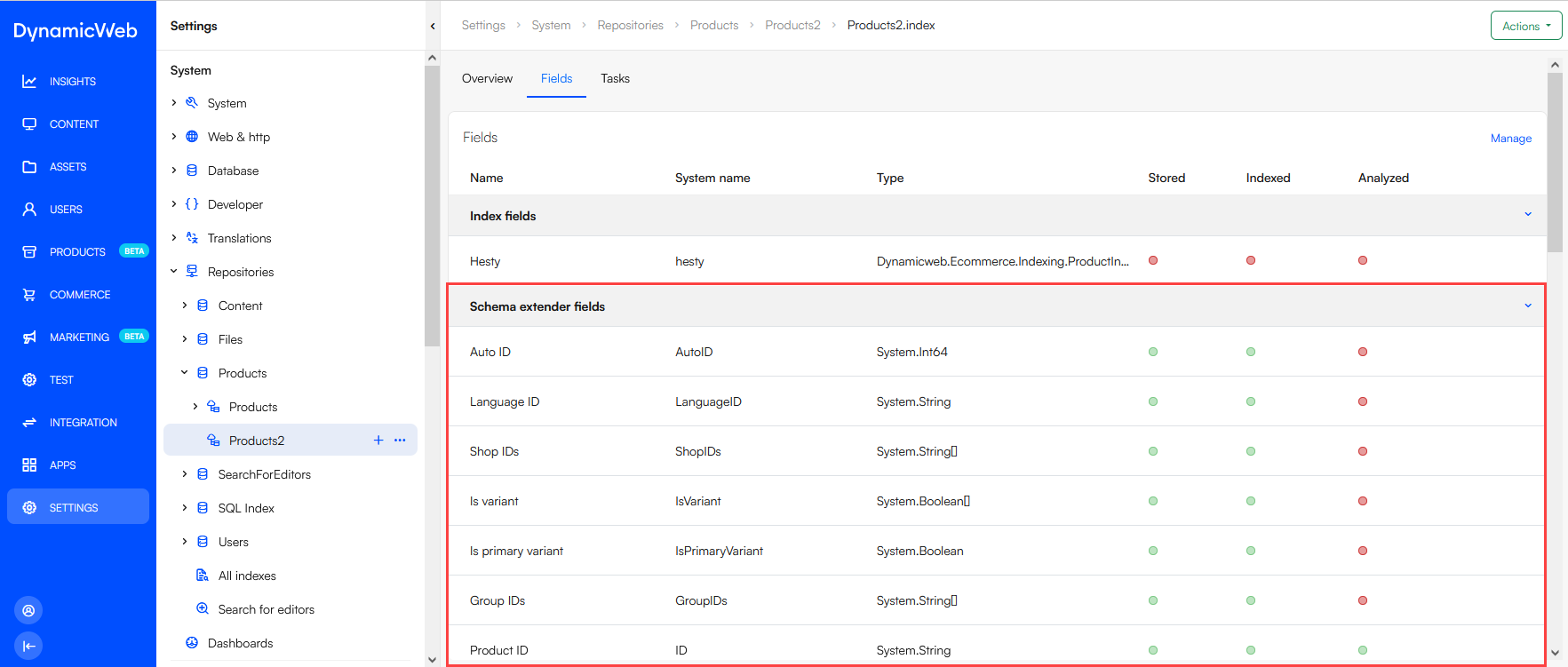Expand the Database tree node
This screenshot has width=1568, height=667.
click(174, 171)
